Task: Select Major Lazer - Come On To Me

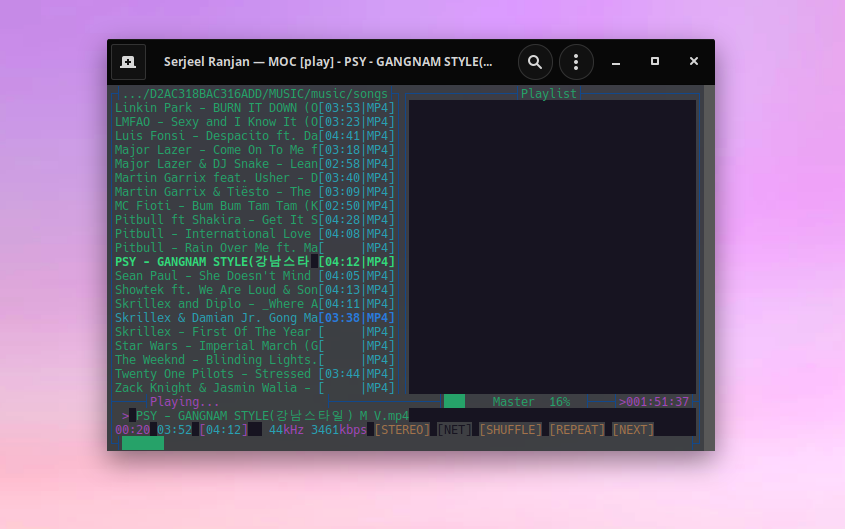Action: (254, 150)
